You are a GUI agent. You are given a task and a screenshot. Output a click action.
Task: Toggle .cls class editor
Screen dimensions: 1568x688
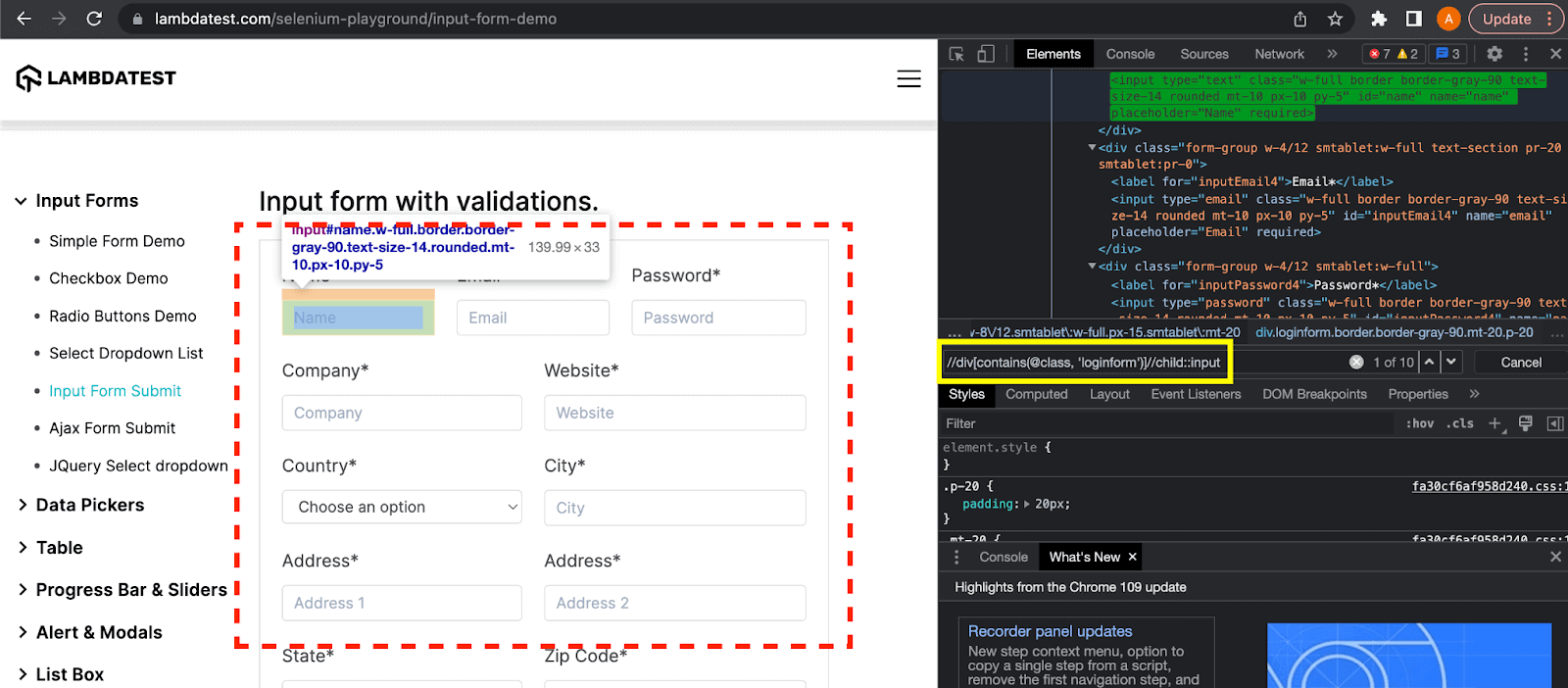pos(1459,423)
